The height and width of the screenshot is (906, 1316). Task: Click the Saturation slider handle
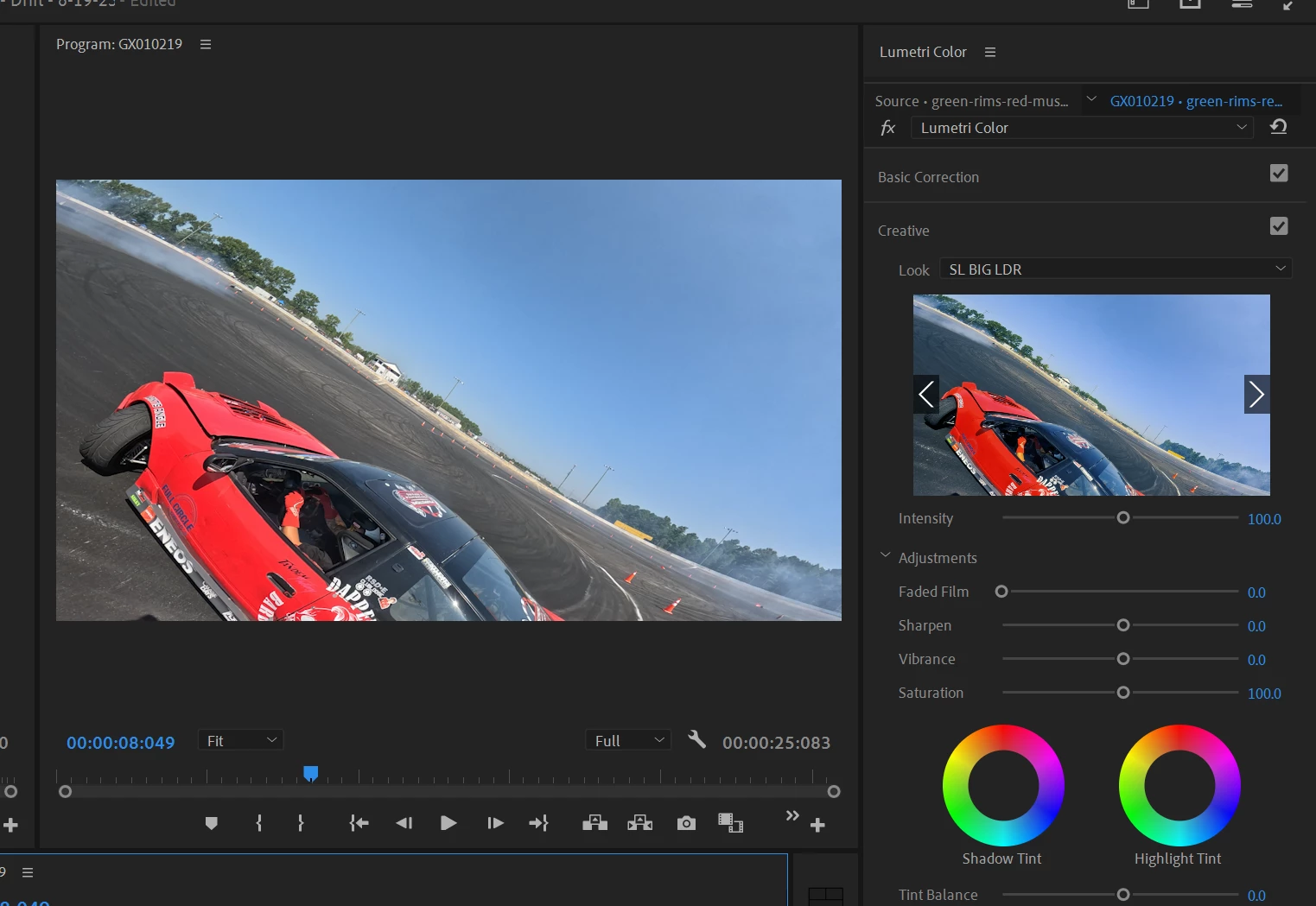(x=1123, y=693)
